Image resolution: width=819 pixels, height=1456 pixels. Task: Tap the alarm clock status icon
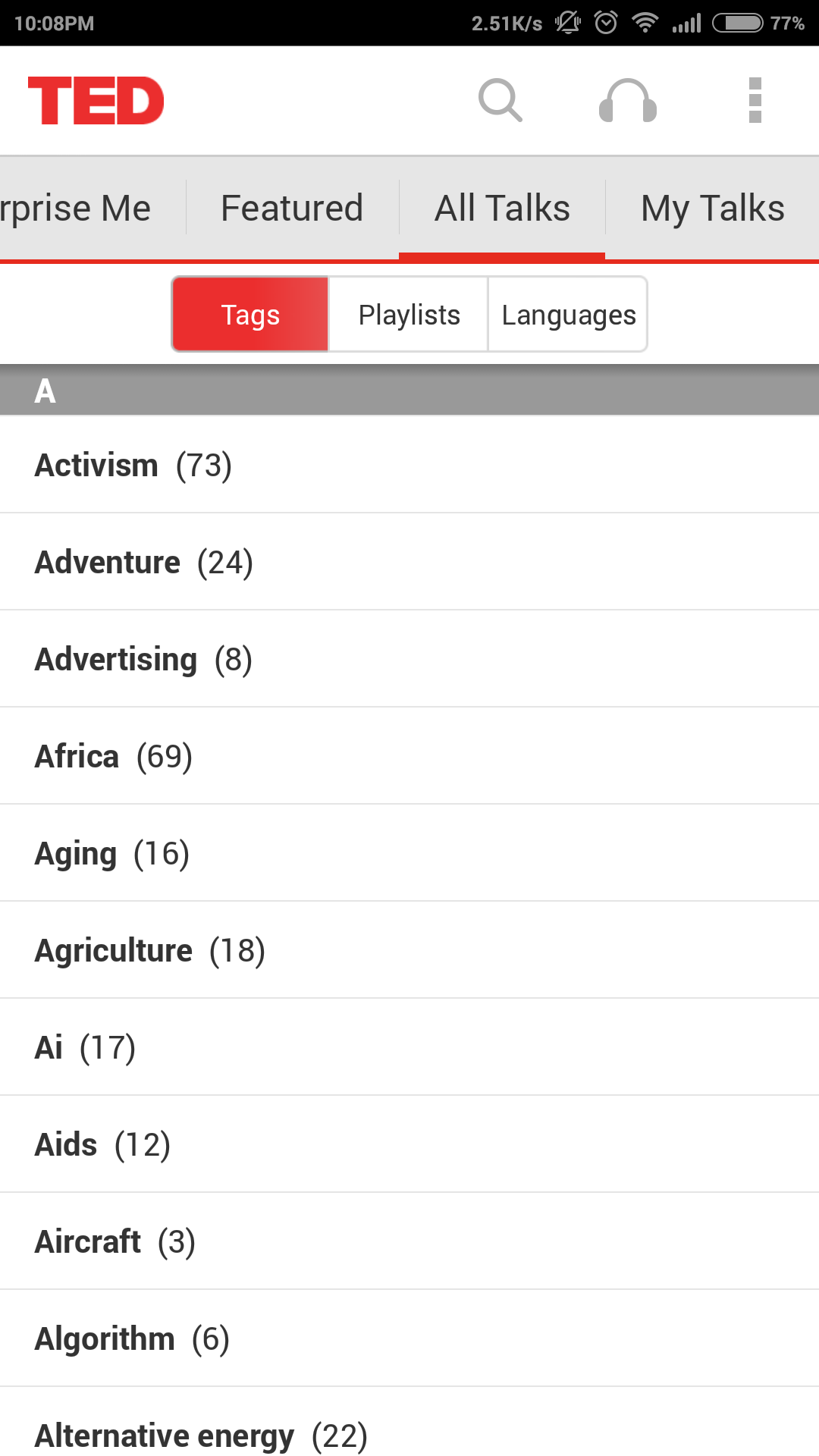click(x=606, y=23)
